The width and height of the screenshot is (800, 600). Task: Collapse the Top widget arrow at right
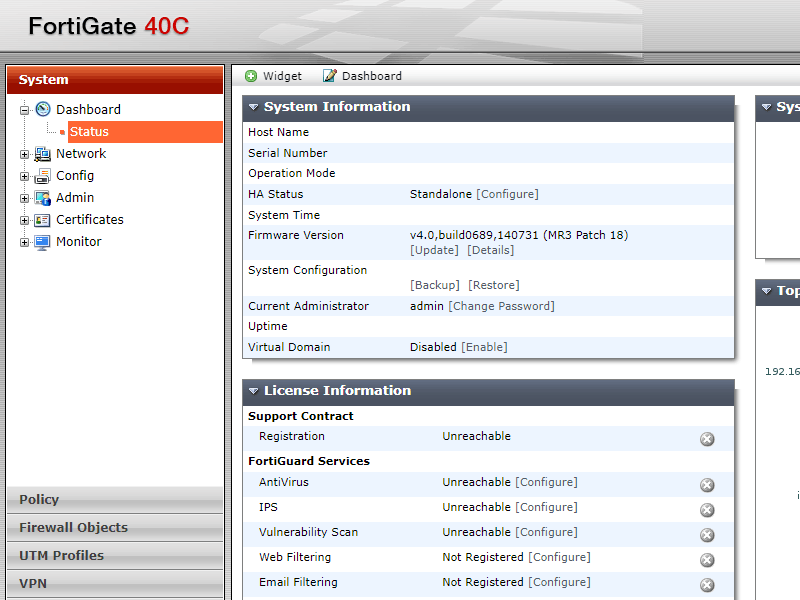pos(766,291)
